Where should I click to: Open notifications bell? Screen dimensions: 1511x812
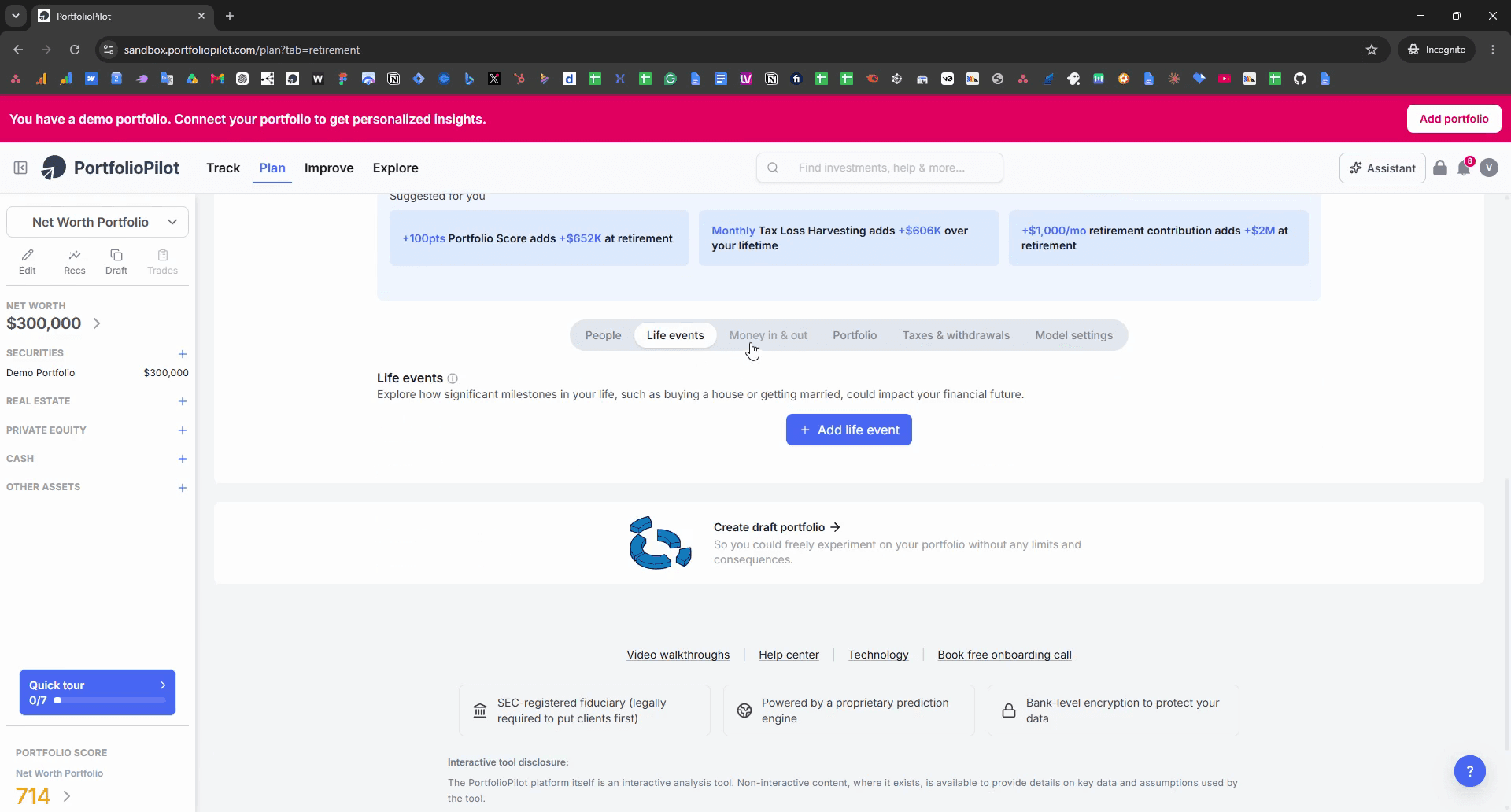[x=1464, y=168]
